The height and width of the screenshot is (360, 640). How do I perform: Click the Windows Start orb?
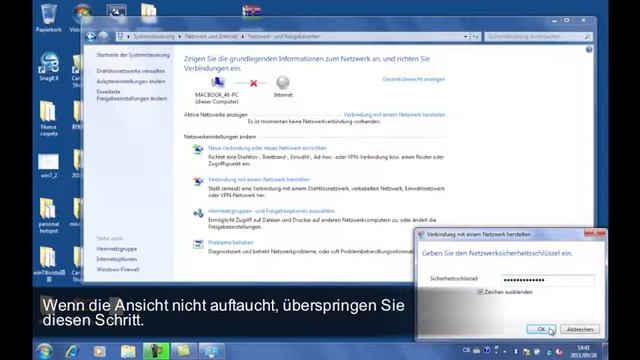click(44, 351)
